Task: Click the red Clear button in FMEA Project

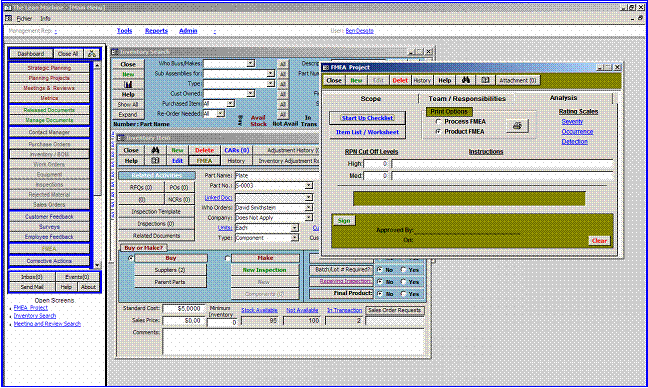Action: click(599, 240)
